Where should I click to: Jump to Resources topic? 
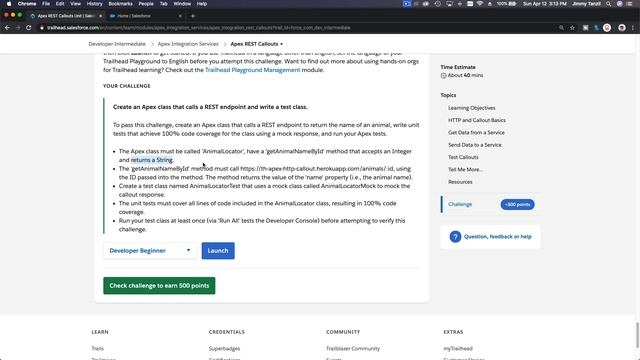tap(460, 182)
